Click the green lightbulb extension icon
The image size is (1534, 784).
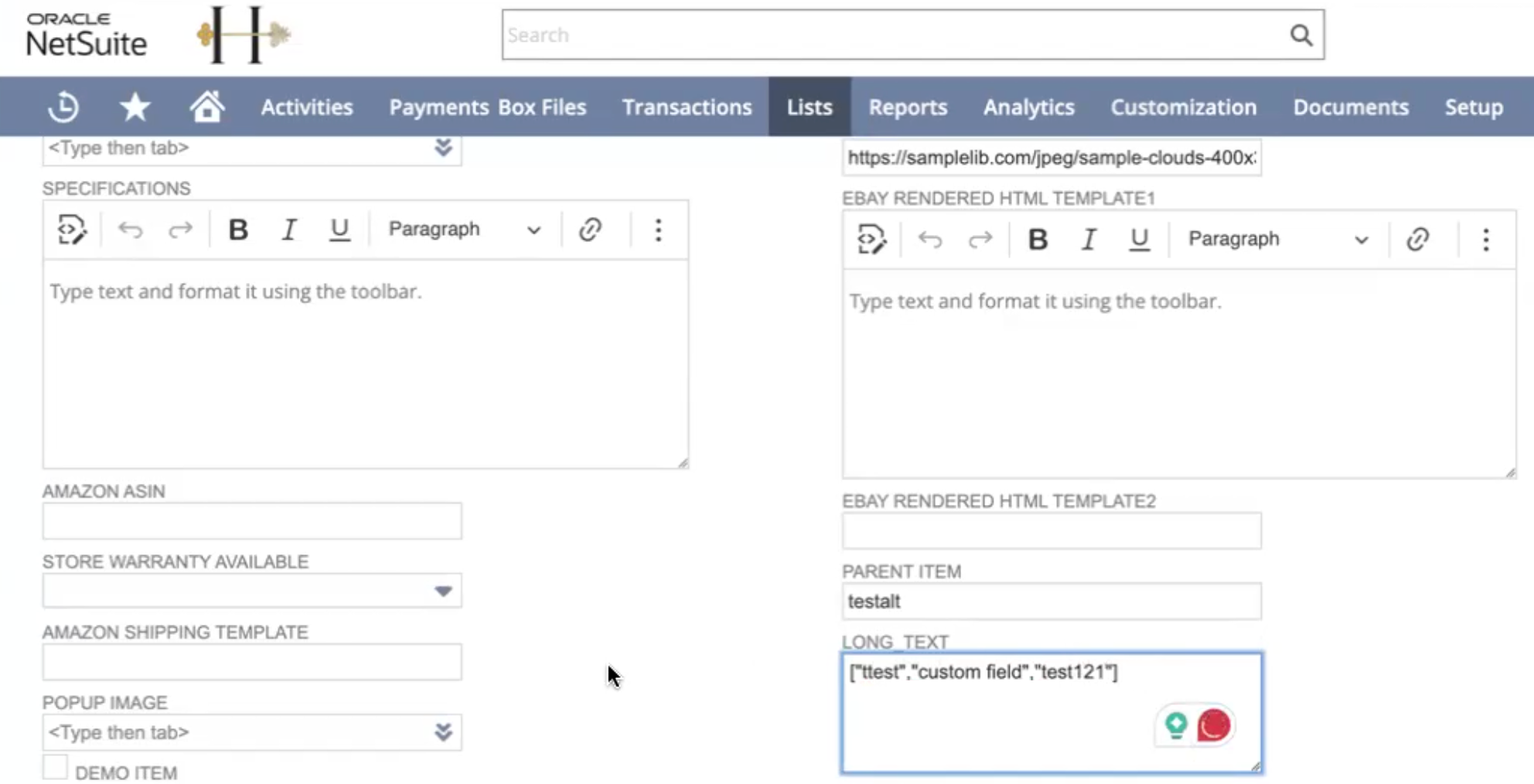1176,725
